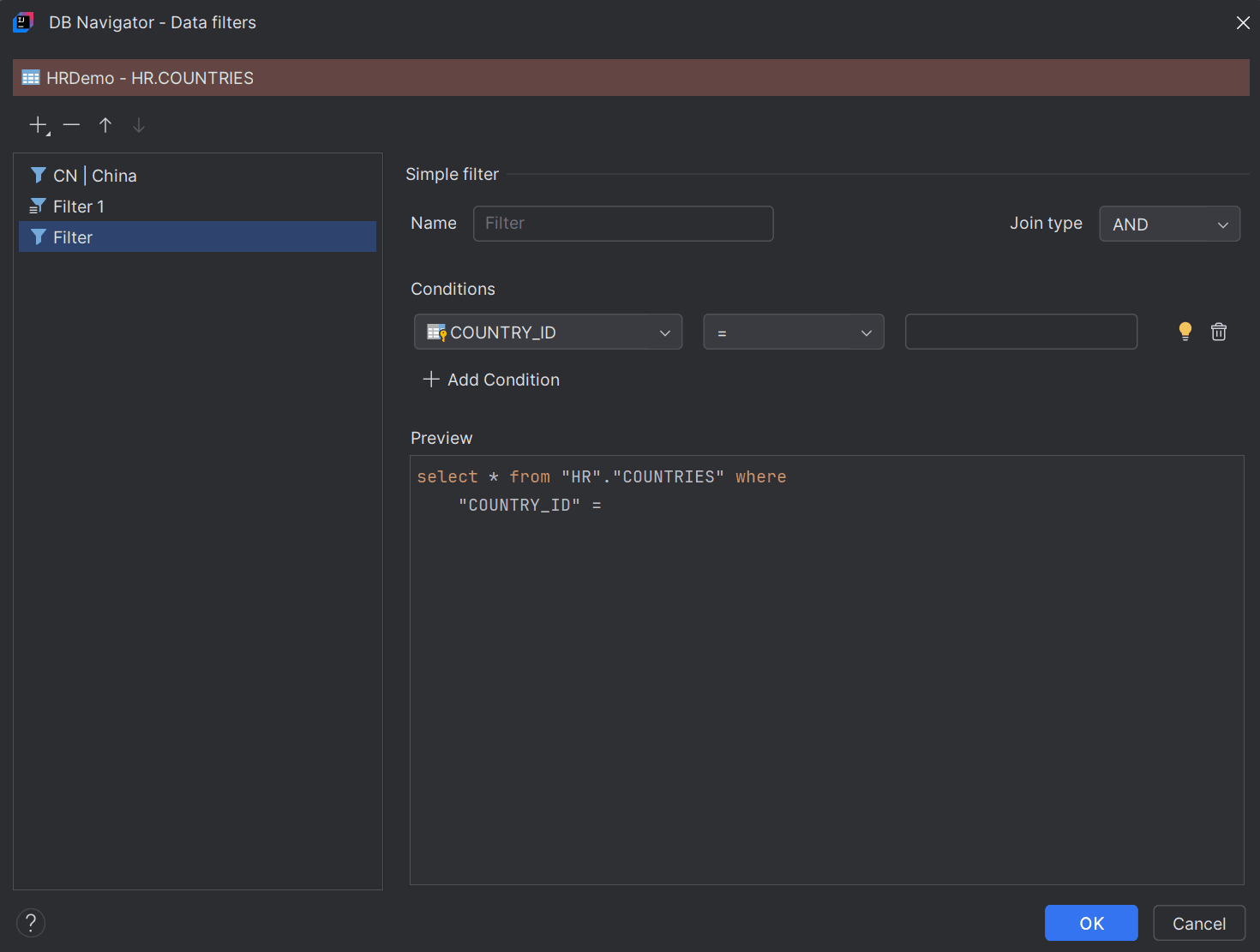The image size is (1260, 952).
Task: Open the Join type AND dropdown
Action: coord(1169,224)
